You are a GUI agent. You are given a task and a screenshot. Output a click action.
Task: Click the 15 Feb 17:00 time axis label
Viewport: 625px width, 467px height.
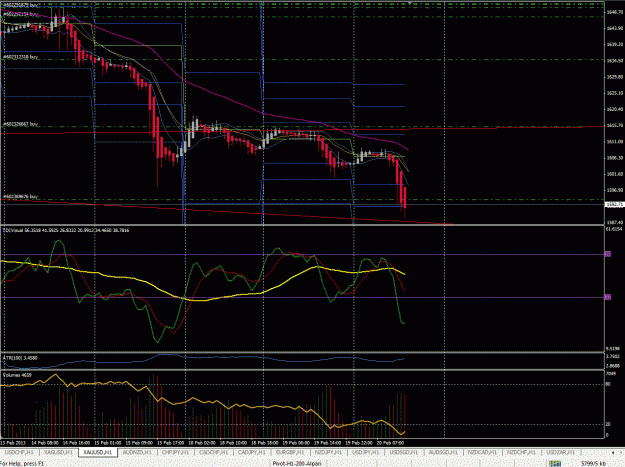point(170,443)
